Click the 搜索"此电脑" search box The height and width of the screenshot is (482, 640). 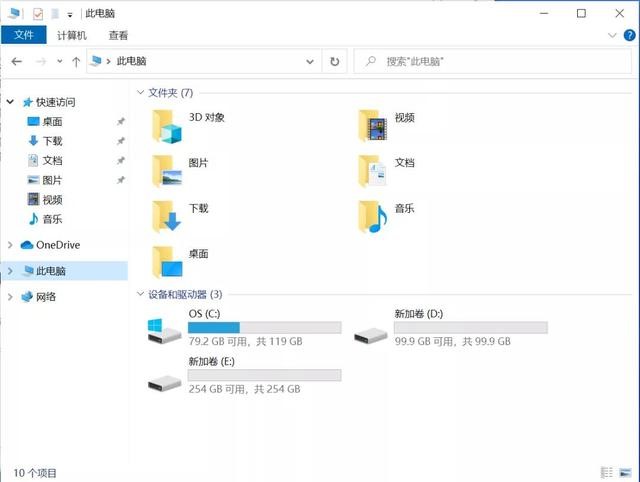pos(493,62)
